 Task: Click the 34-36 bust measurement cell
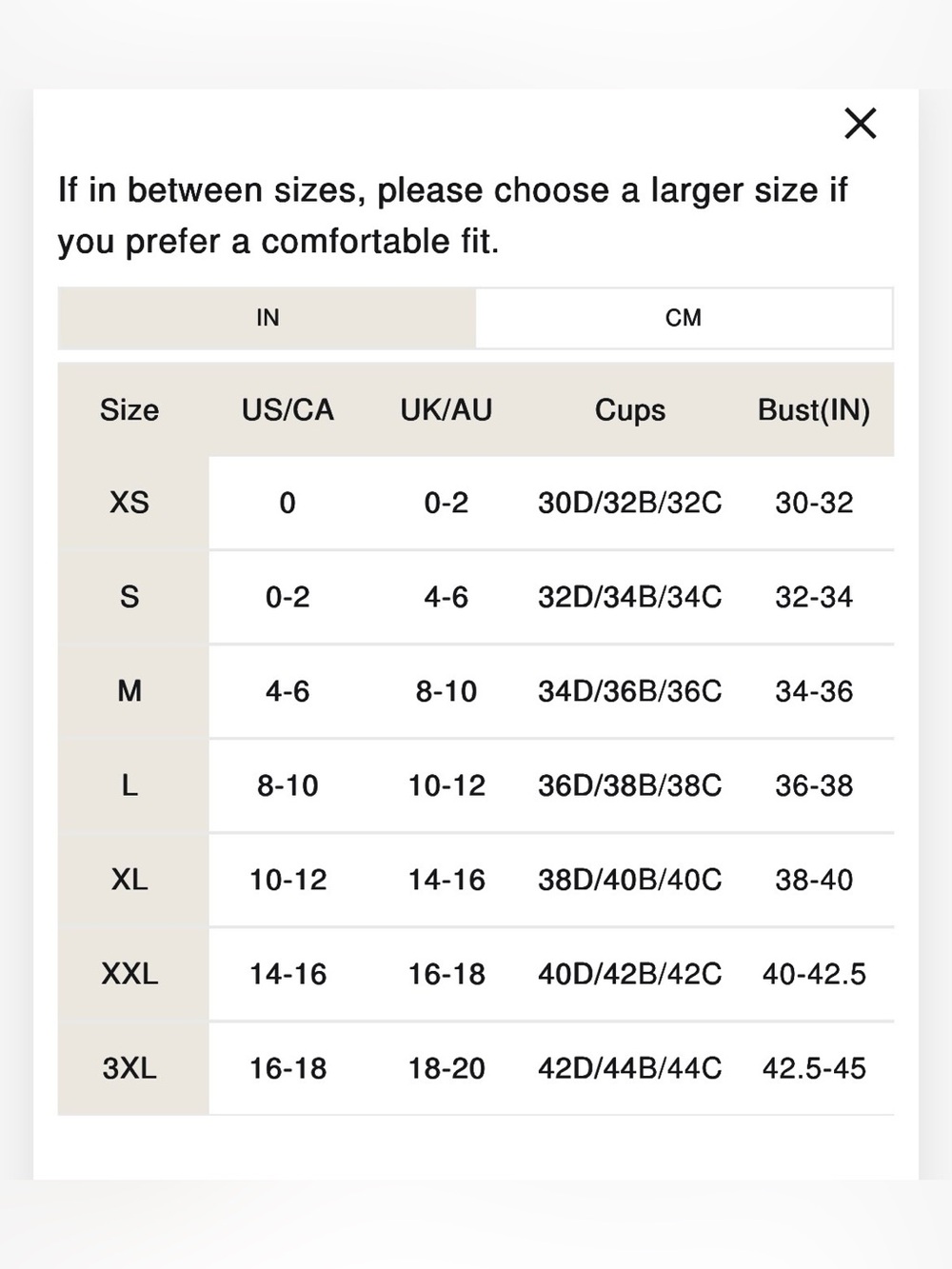(x=814, y=691)
